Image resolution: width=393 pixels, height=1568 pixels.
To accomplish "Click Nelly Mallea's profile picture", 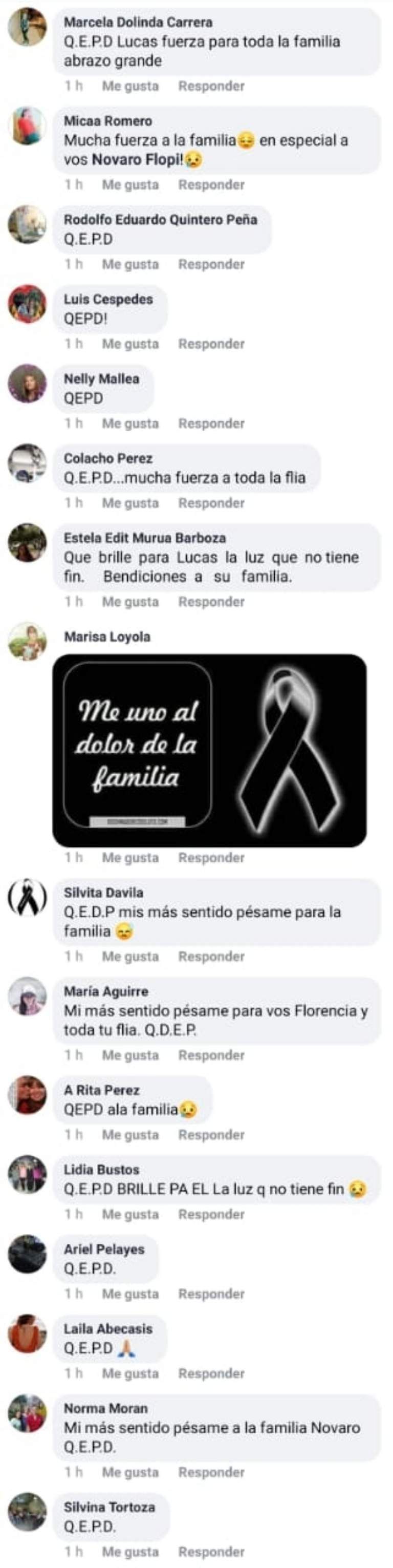I will [x=27, y=384].
